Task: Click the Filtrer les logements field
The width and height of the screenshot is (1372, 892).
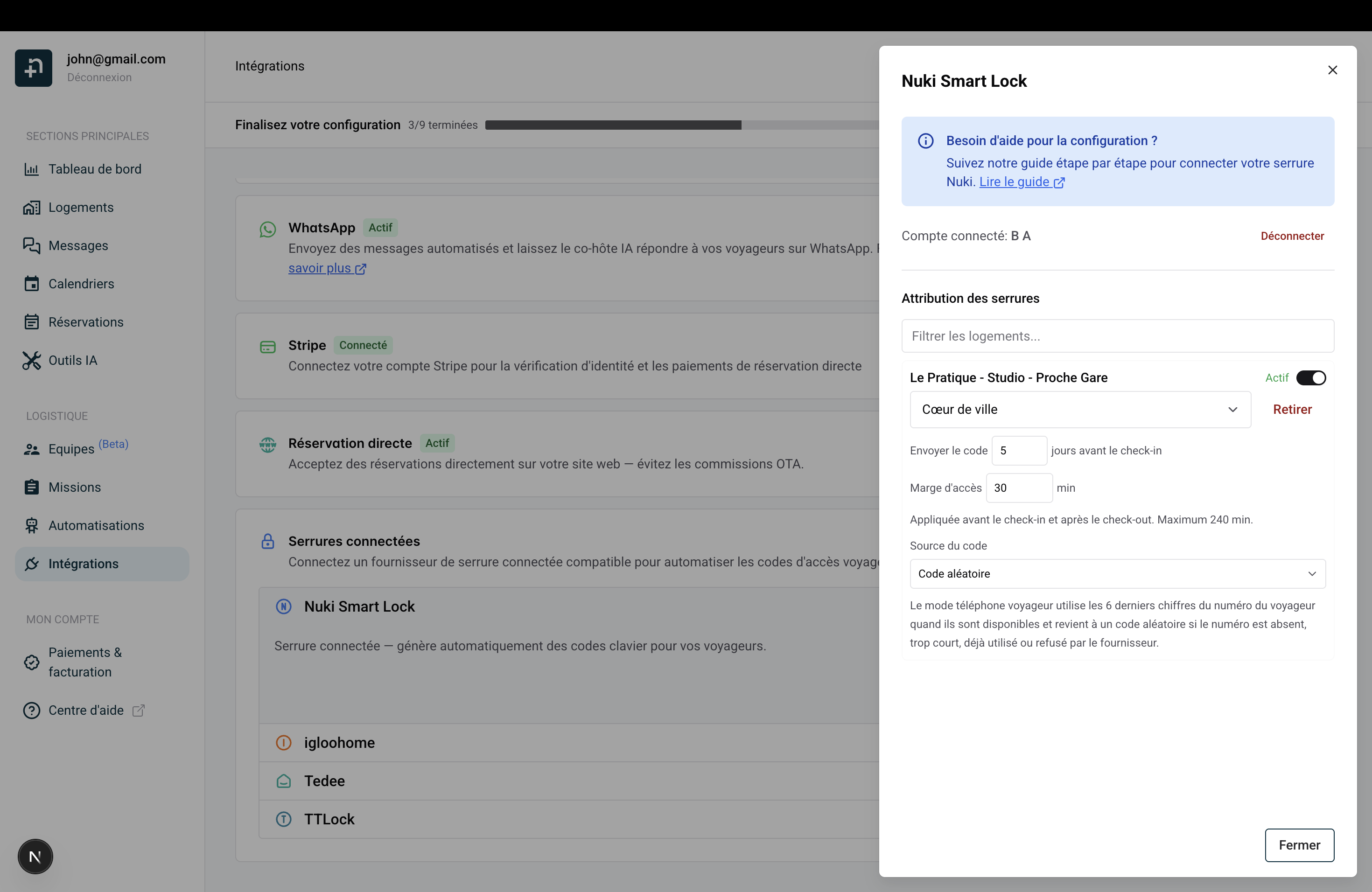Action: [1117, 336]
